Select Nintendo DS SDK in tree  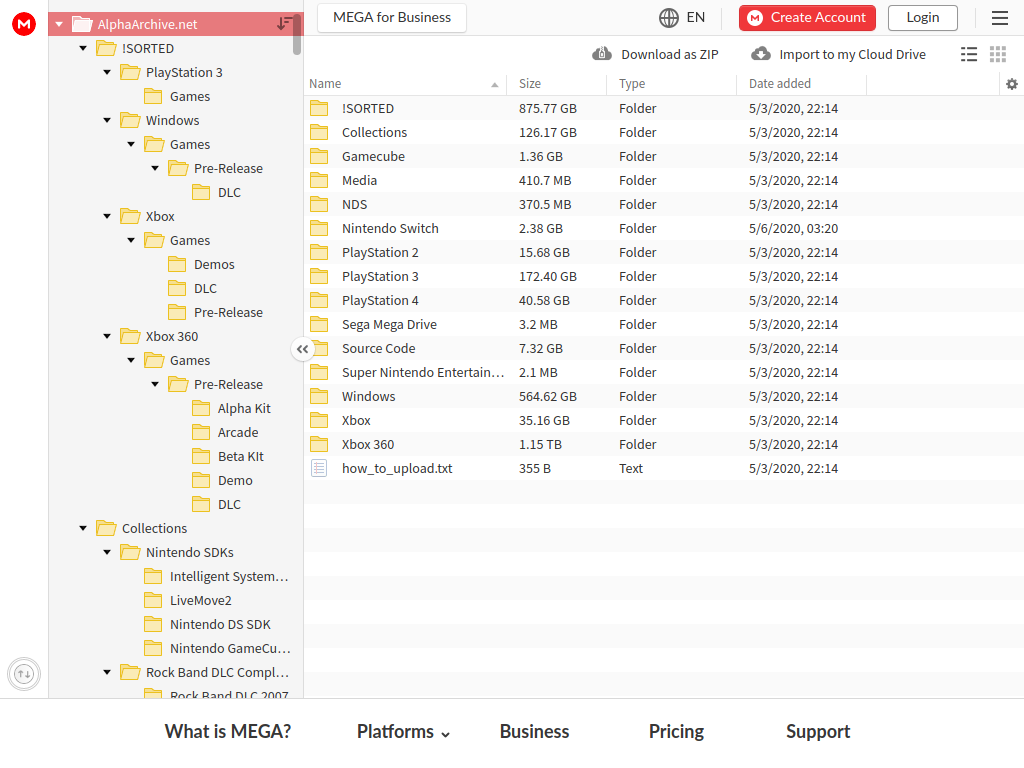[220, 624]
